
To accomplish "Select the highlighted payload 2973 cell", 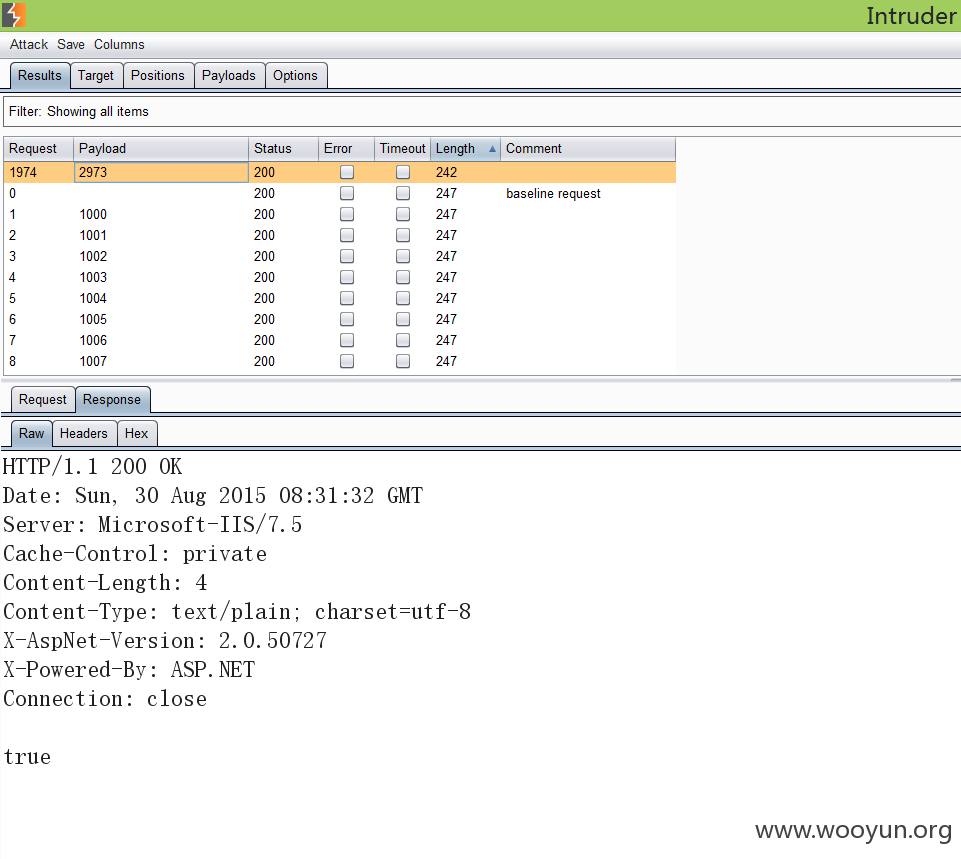I will click(161, 172).
